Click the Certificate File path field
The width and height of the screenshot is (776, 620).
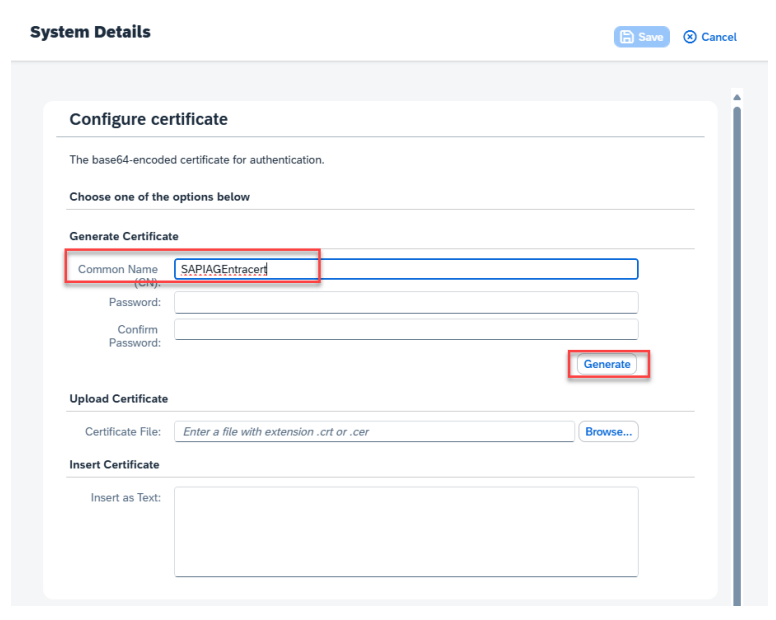[x=374, y=432]
